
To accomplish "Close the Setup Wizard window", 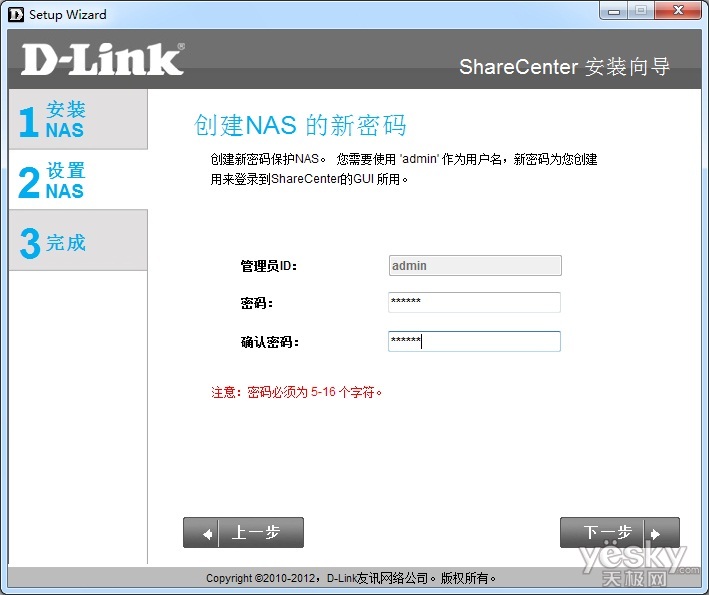I will point(678,11).
